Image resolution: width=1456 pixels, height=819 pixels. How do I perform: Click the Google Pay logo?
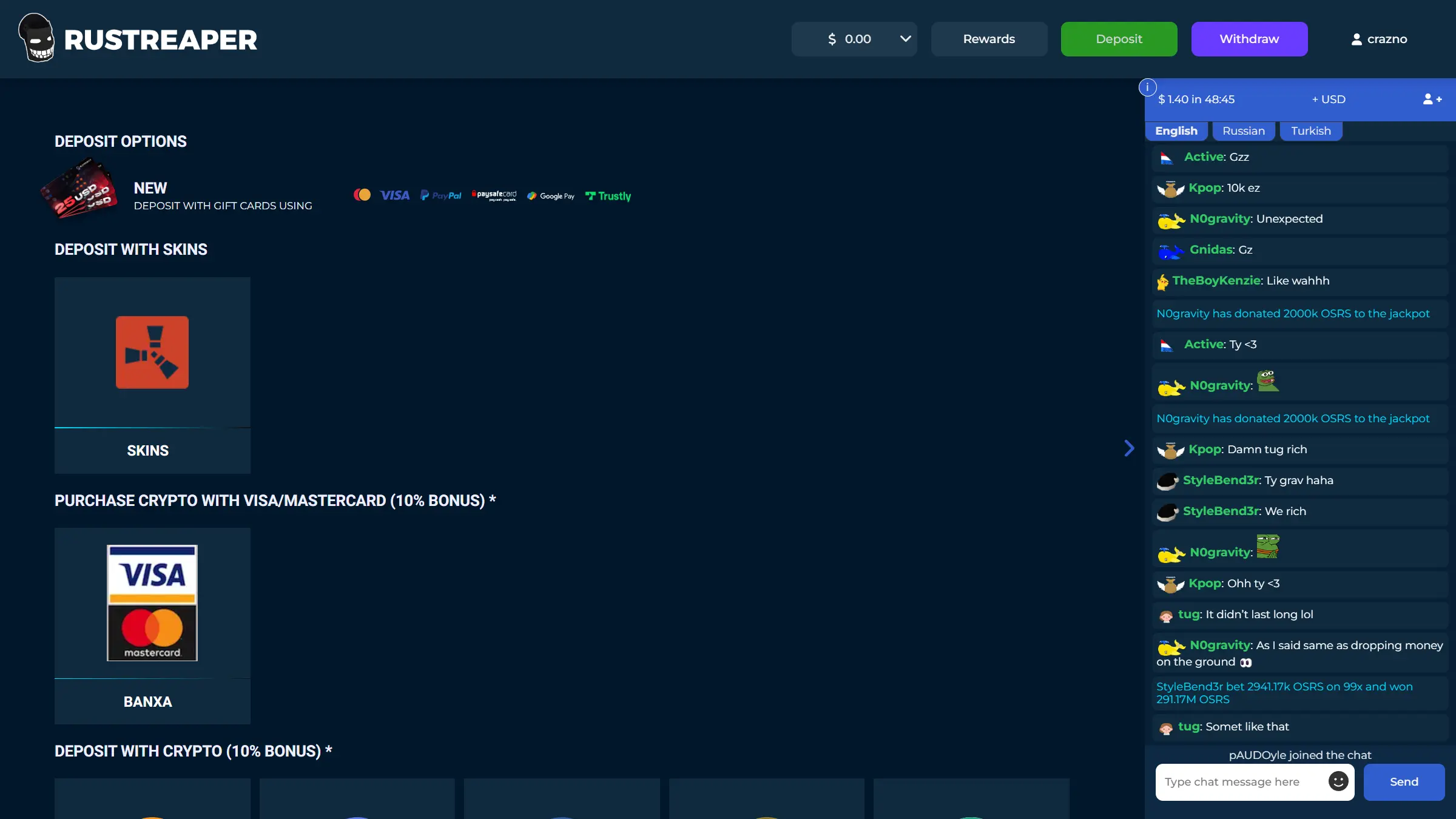pyautogui.click(x=550, y=196)
